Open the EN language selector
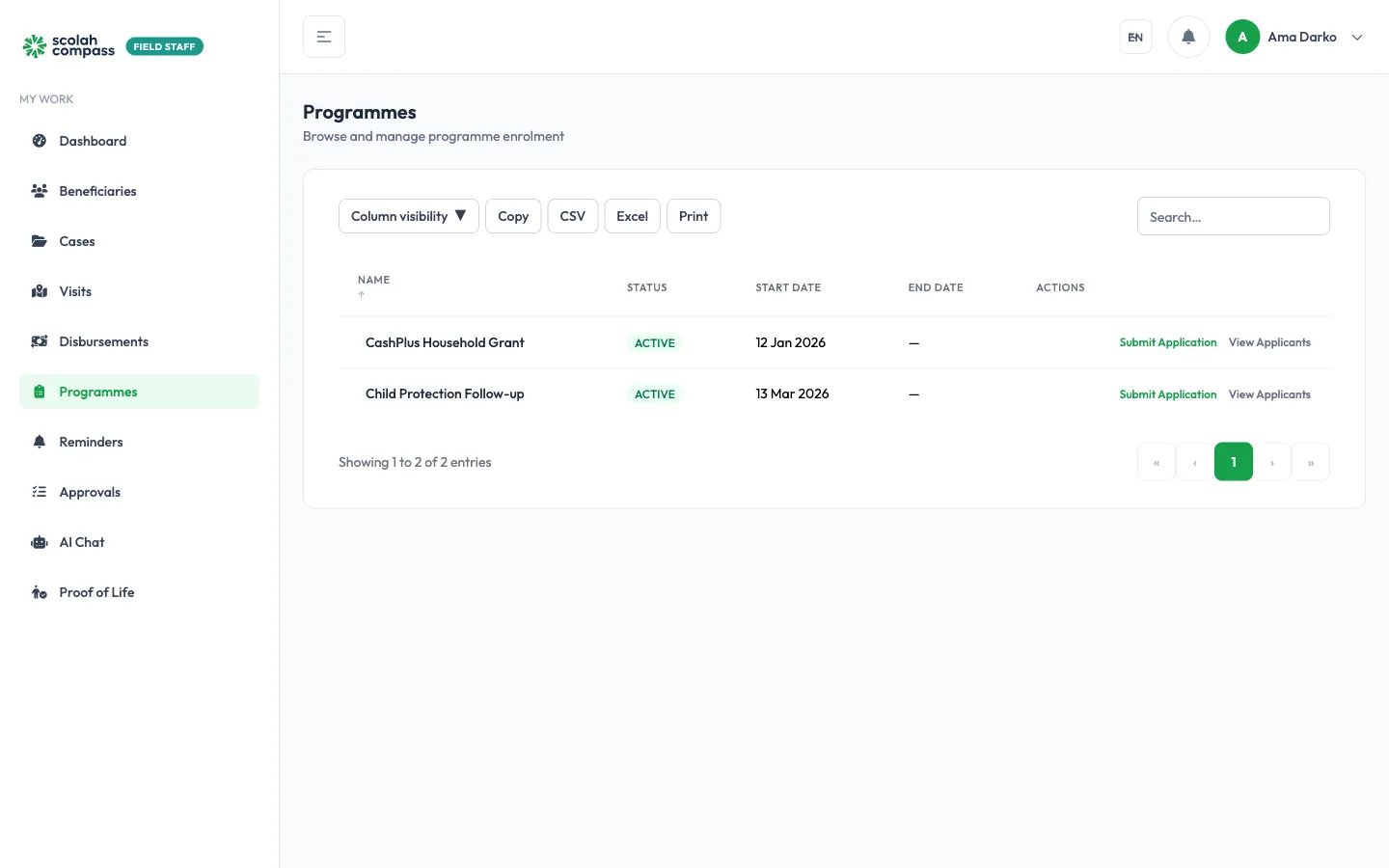Screen dimensions: 1389x868 1135,38
